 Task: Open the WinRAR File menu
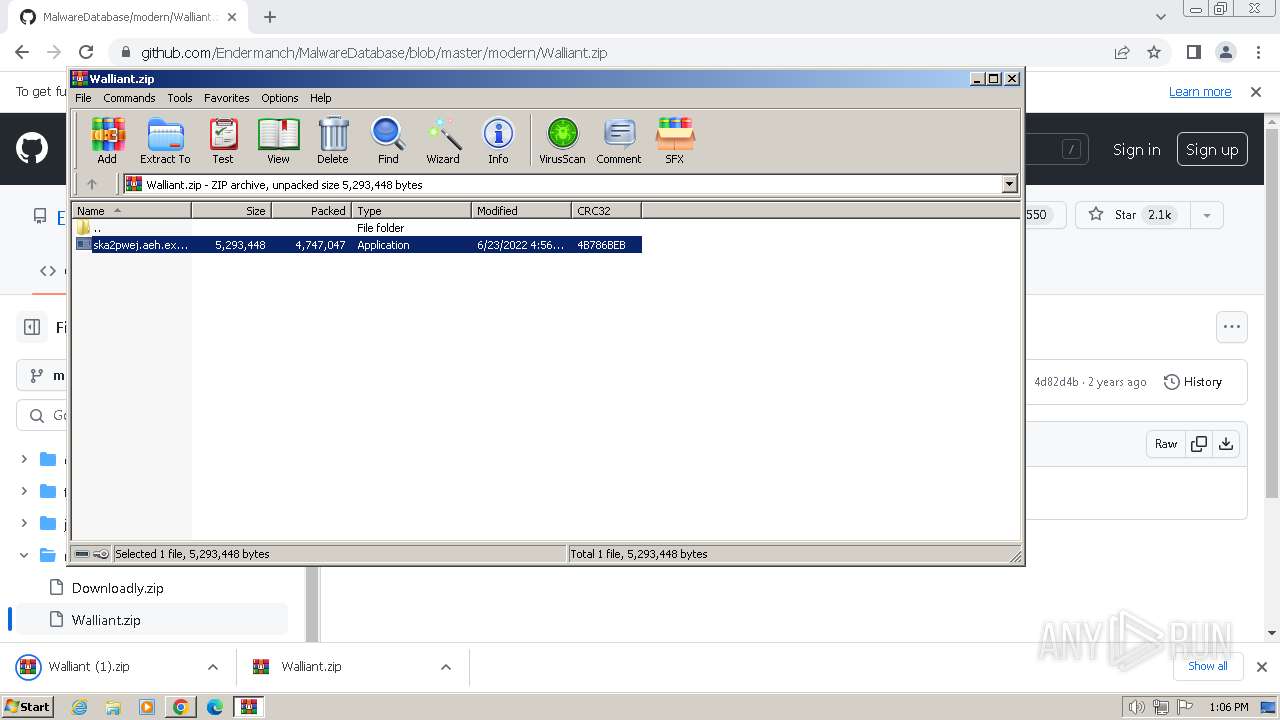click(x=83, y=98)
